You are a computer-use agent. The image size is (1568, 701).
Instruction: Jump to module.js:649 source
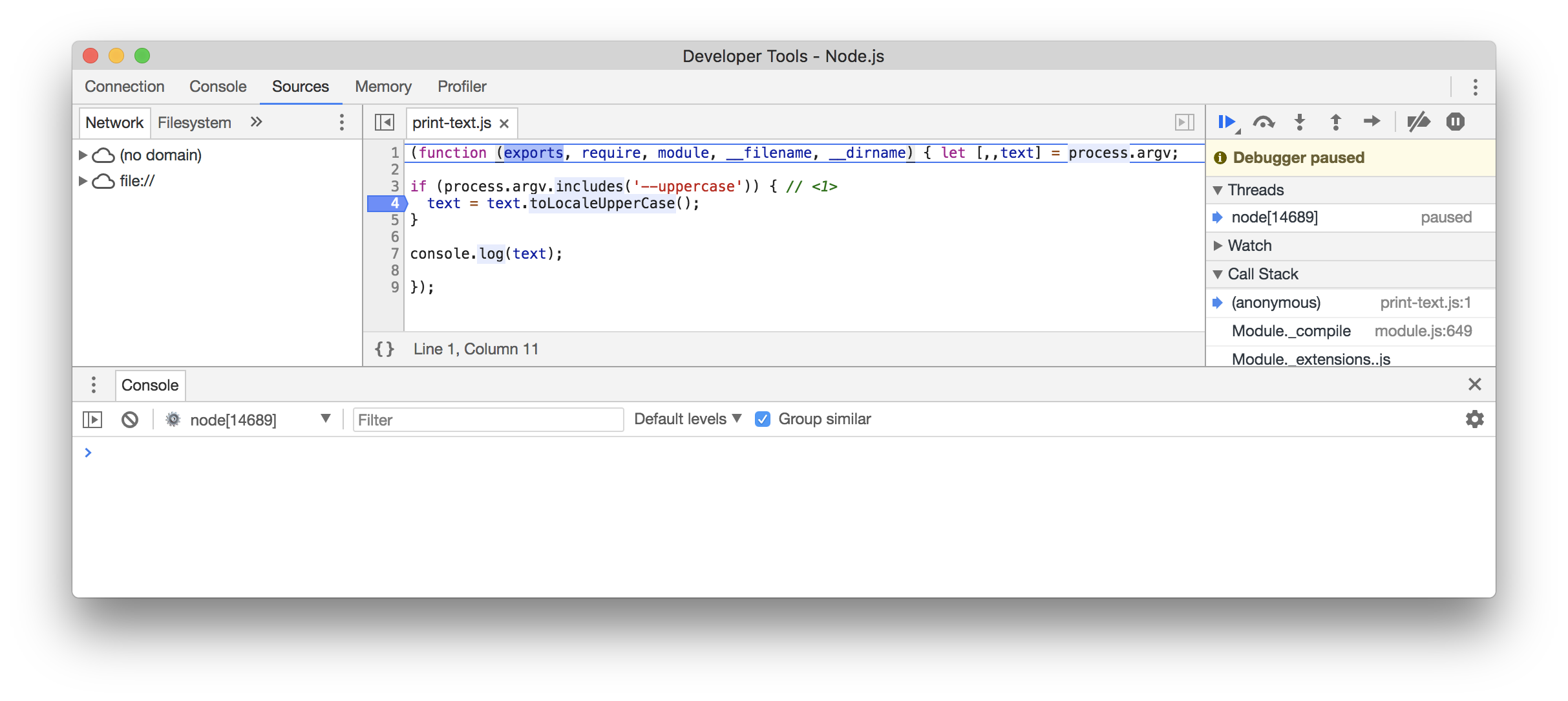point(1423,331)
